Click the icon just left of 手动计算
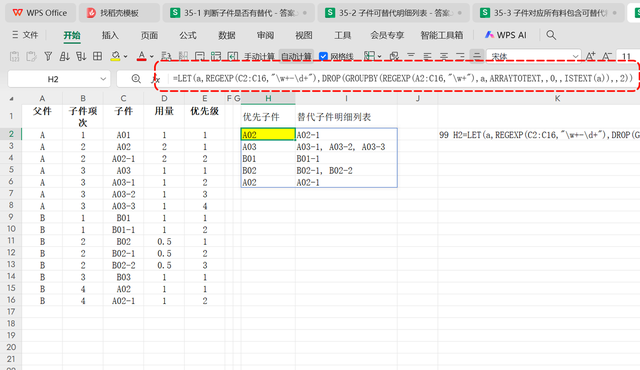 tap(233, 56)
